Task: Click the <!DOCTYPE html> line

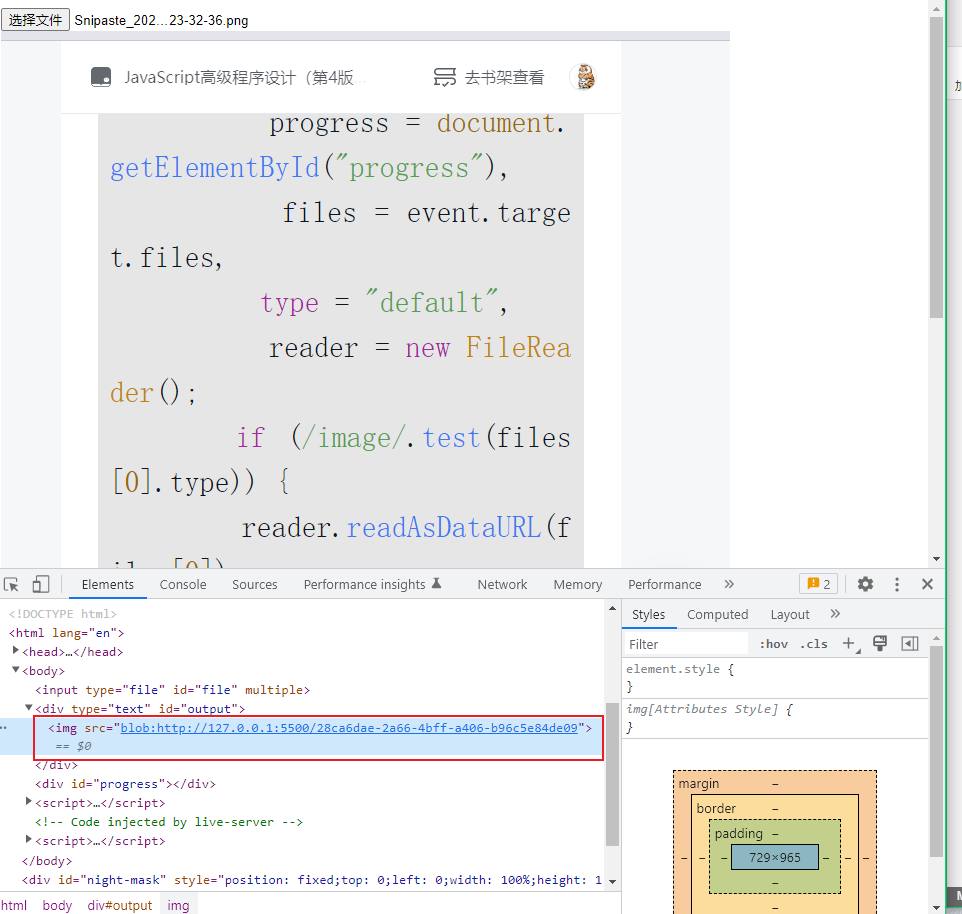Action: pyautogui.click(x=63, y=613)
